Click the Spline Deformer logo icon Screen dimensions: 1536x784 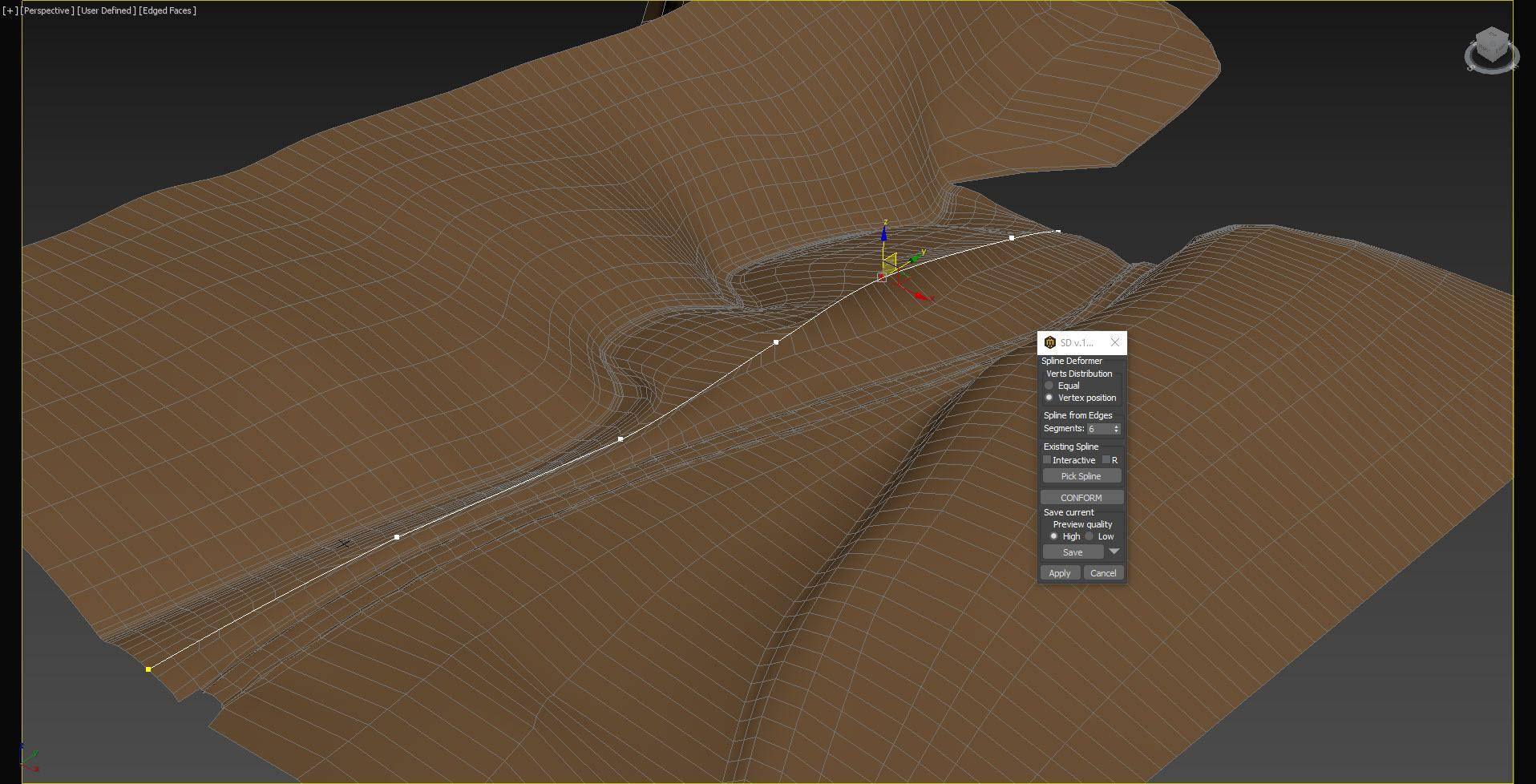pyautogui.click(x=1050, y=342)
